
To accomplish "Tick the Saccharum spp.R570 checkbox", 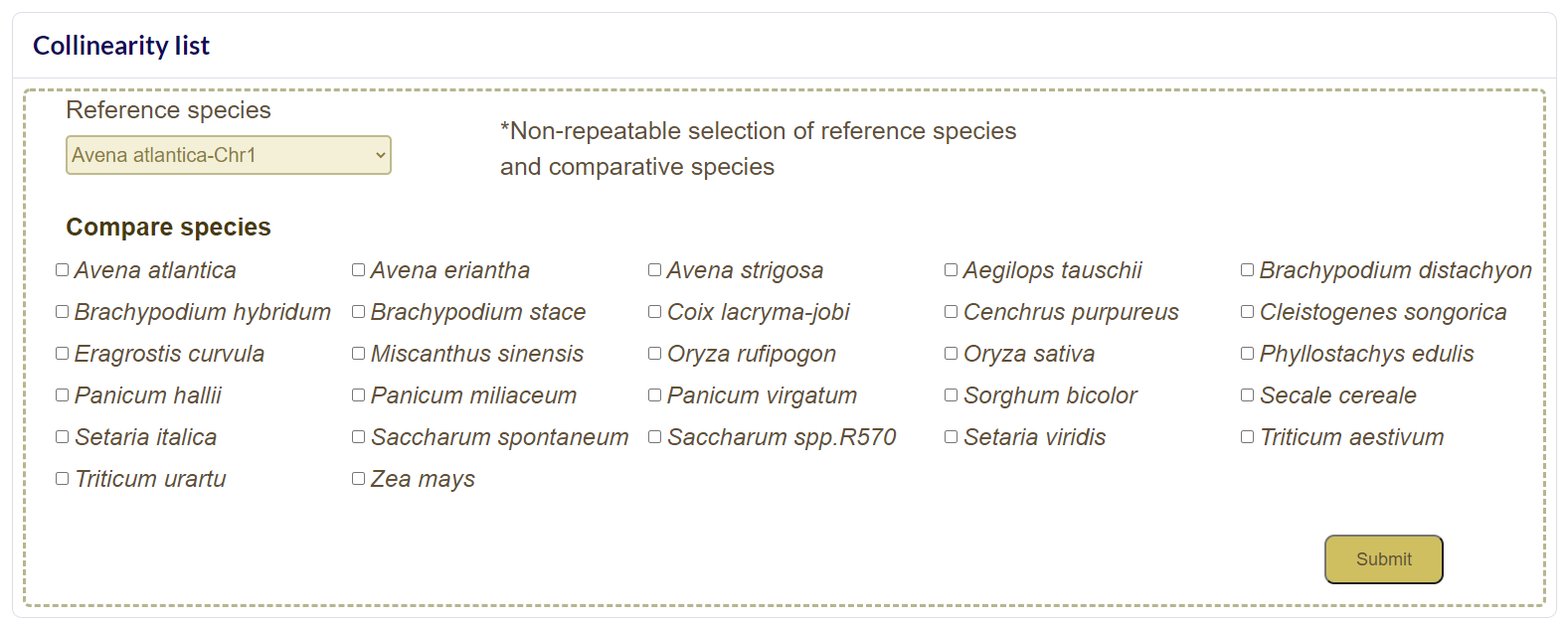I will coord(655,437).
